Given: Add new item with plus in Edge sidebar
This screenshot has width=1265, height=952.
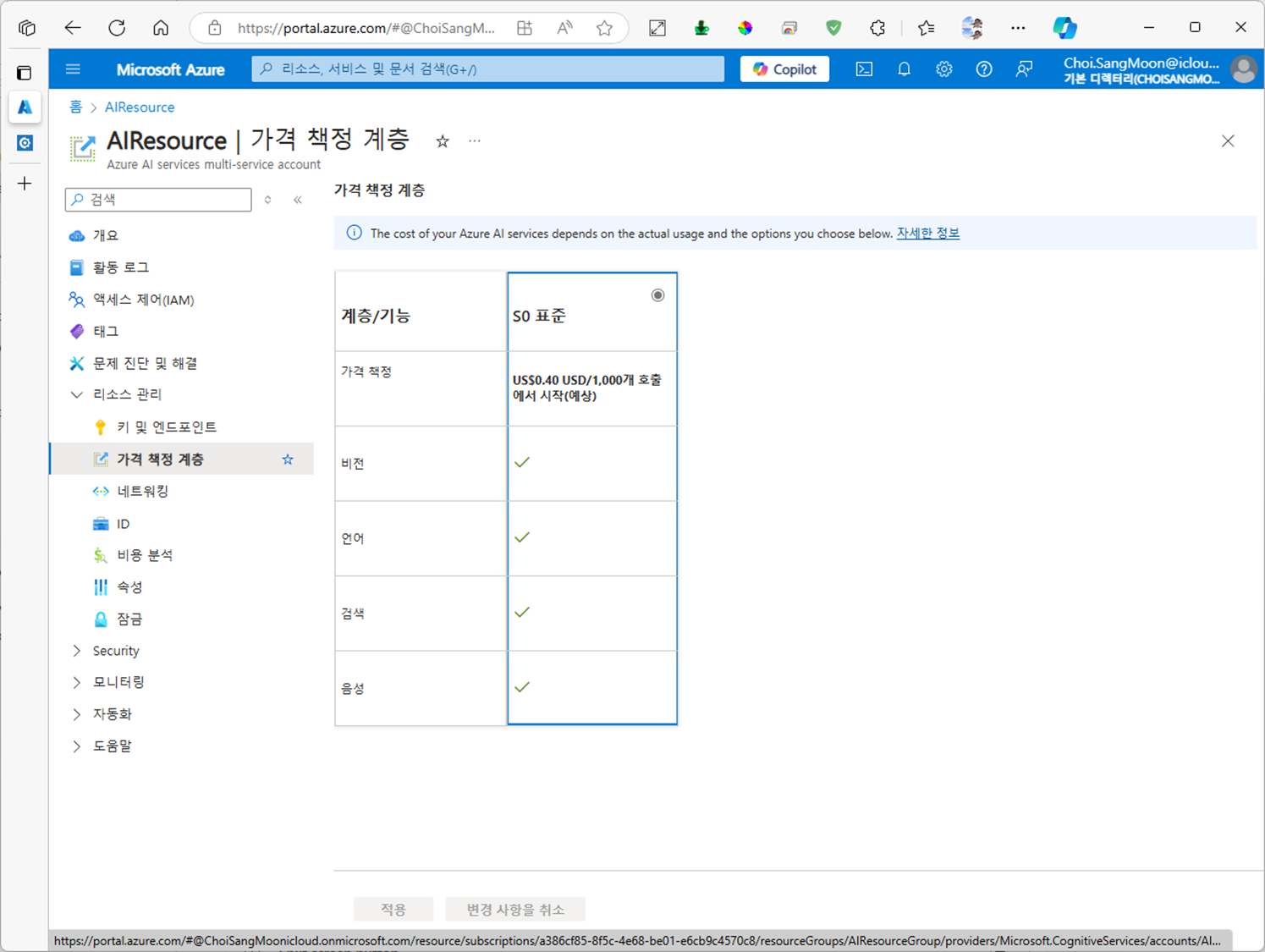Looking at the screenshot, I should tap(25, 184).
